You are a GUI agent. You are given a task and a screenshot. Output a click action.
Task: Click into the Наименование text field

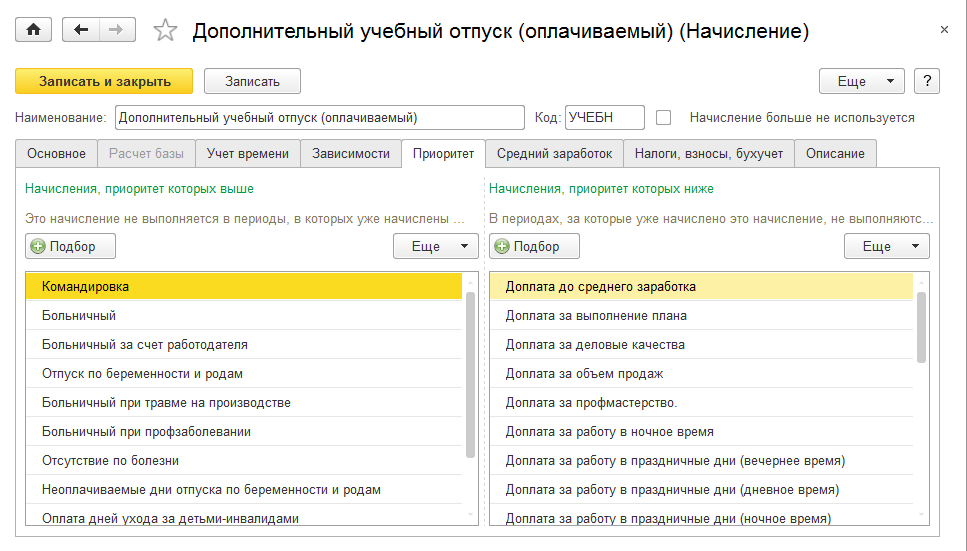[319, 117]
